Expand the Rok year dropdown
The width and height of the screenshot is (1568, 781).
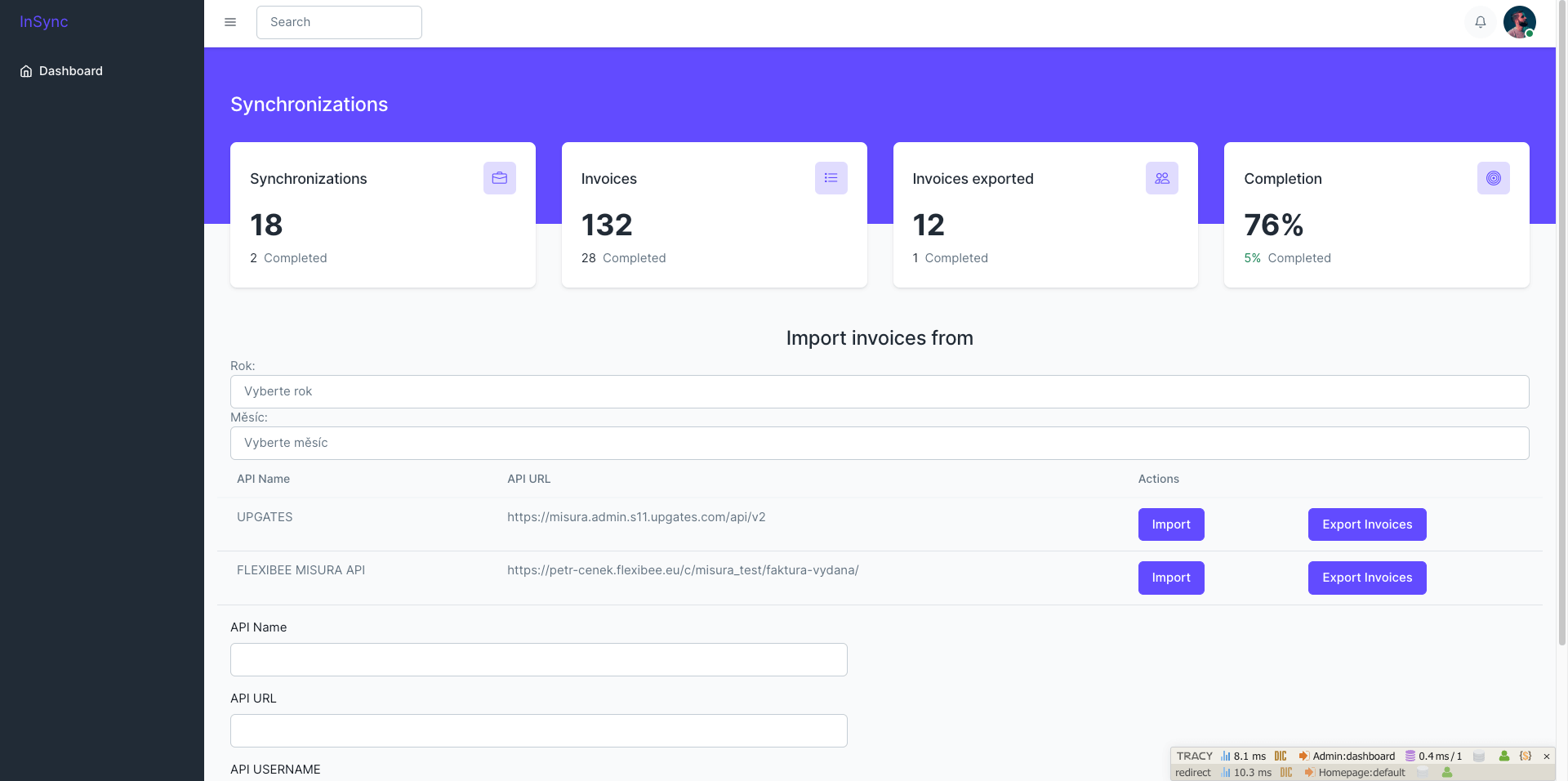click(879, 391)
